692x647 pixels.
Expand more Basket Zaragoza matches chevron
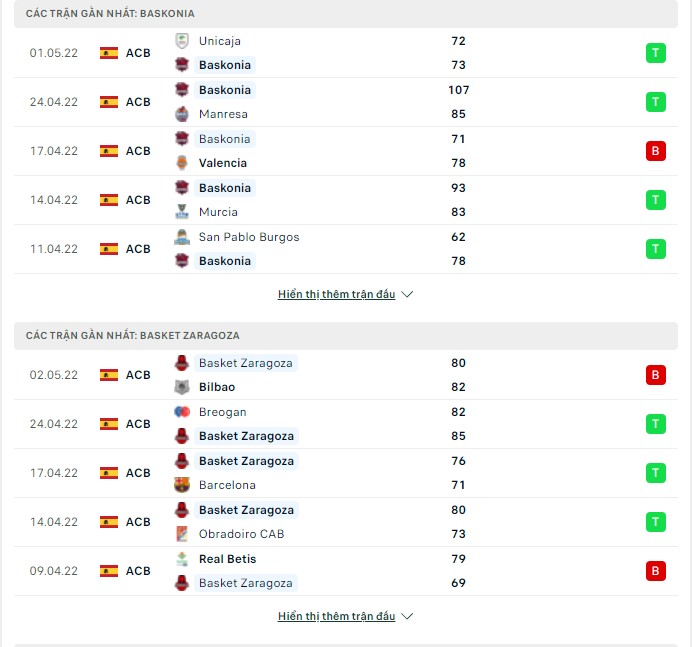point(407,616)
